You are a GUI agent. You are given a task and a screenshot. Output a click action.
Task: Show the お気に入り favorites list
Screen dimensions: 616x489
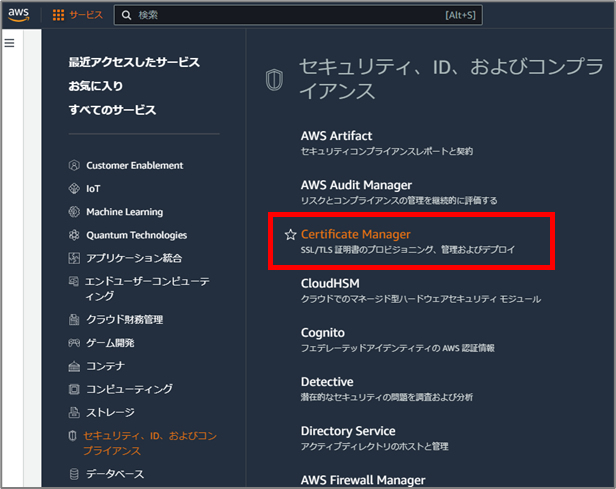(98, 86)
